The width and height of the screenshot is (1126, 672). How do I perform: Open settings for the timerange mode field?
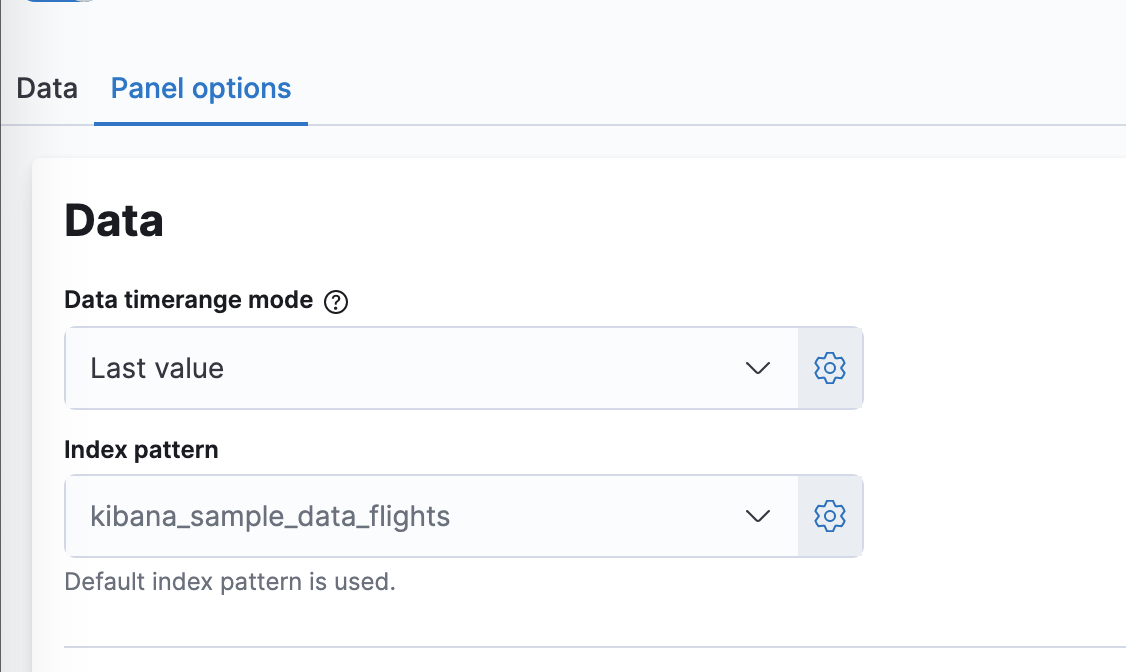(830, 367)
